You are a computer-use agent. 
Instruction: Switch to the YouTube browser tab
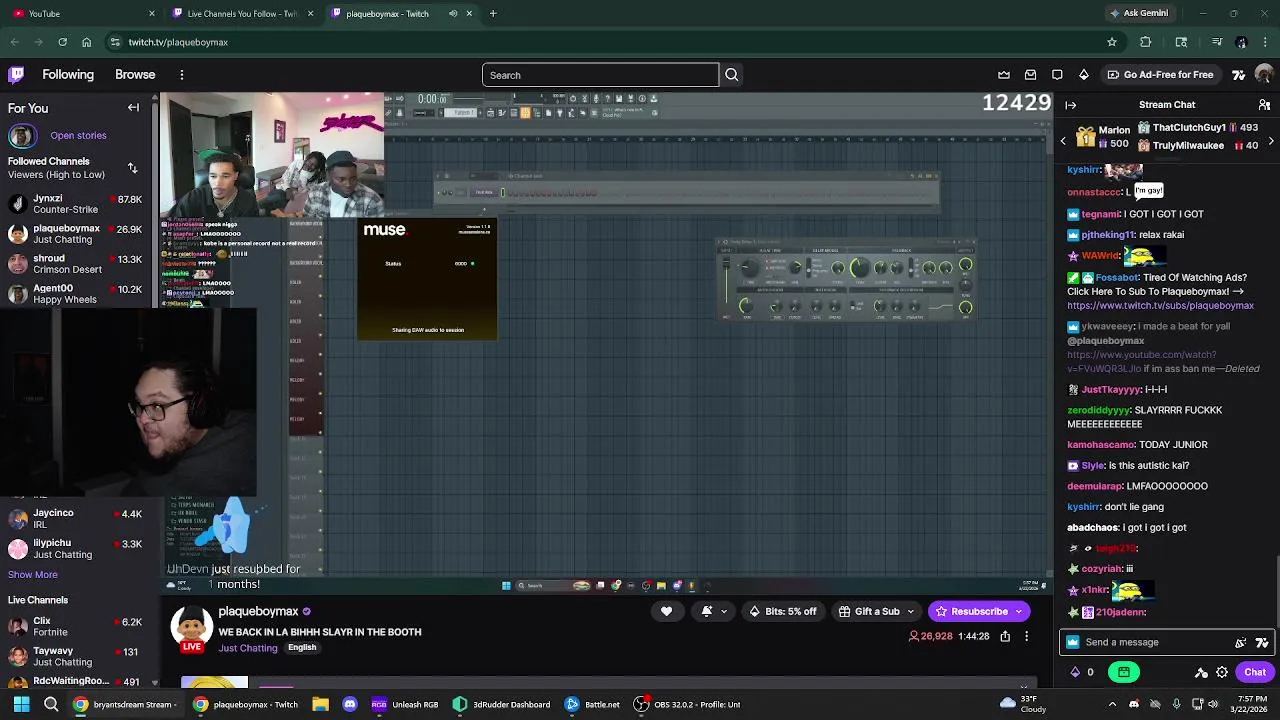(x=78, y=13)
